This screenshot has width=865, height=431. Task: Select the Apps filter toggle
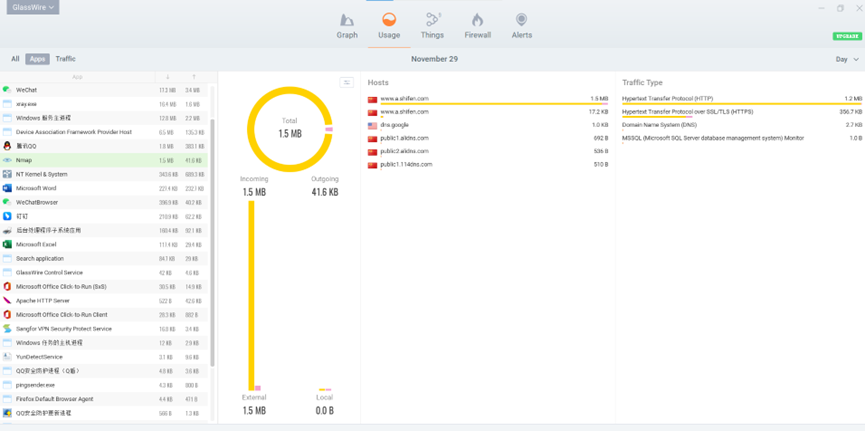[38, 59]
